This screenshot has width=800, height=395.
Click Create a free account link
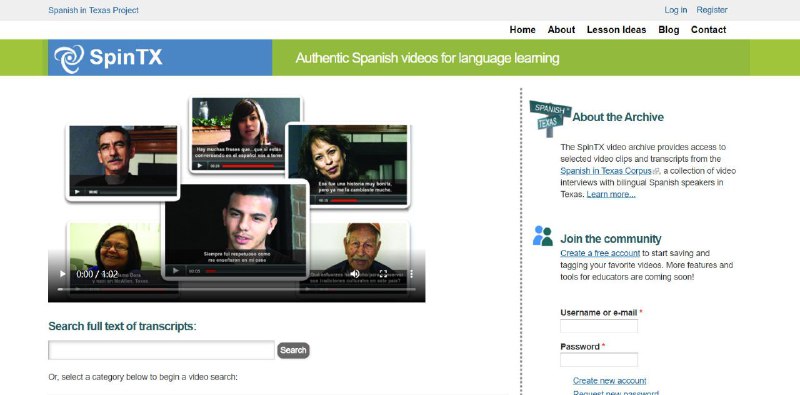click(x=600, y=253)
